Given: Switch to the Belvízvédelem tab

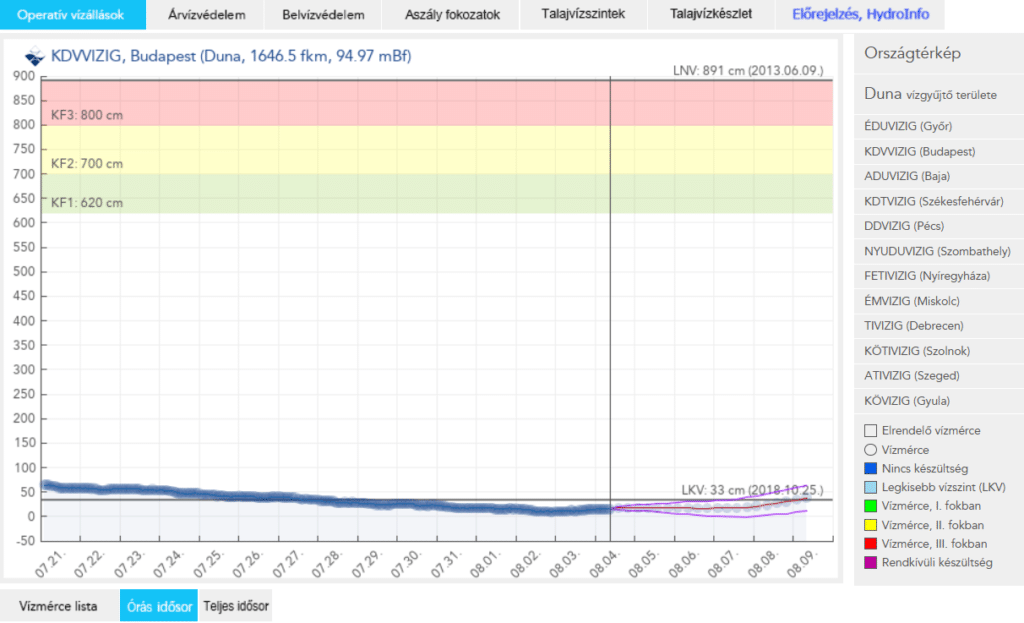Looking at the screenshot, I should [x=323, y=14].
